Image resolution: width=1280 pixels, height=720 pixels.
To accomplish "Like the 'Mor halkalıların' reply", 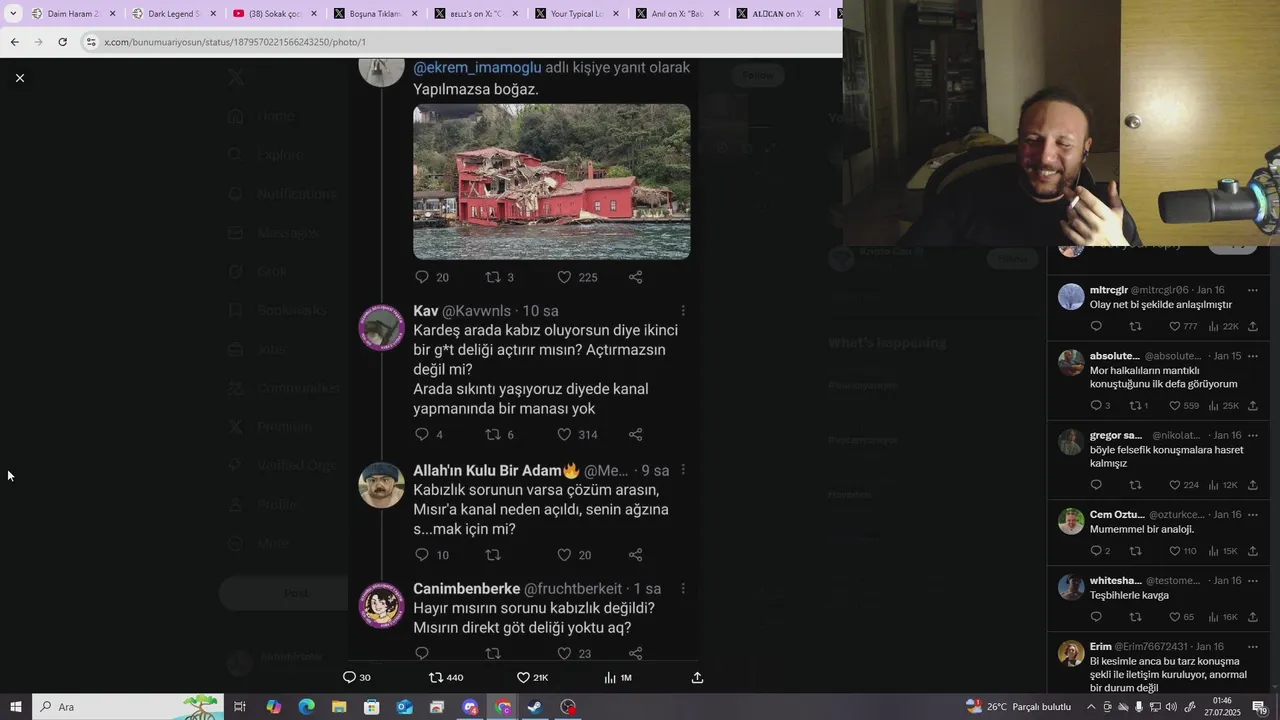I will 1175,405.
